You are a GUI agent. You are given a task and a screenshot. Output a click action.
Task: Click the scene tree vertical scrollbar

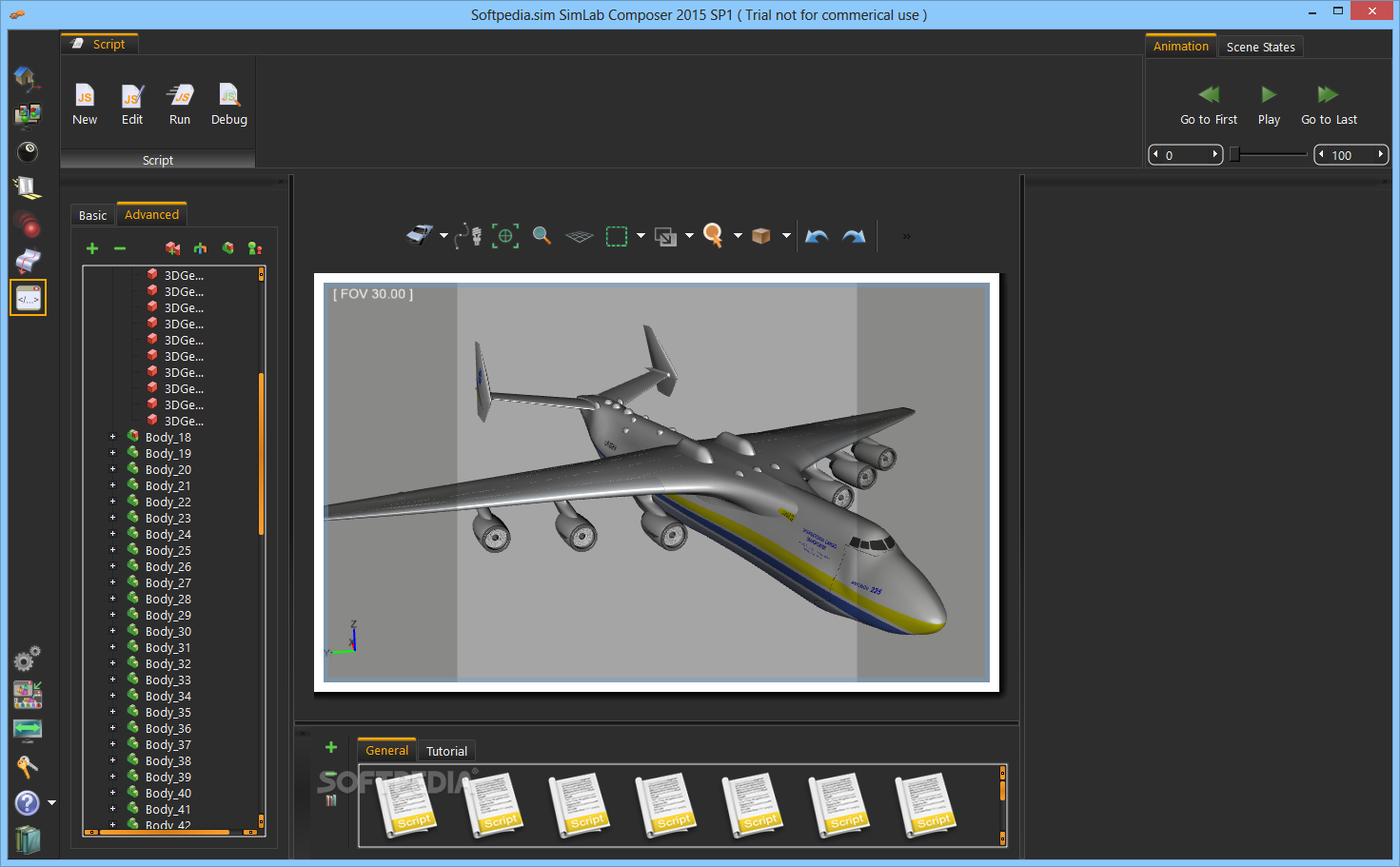tap(261, 453)
